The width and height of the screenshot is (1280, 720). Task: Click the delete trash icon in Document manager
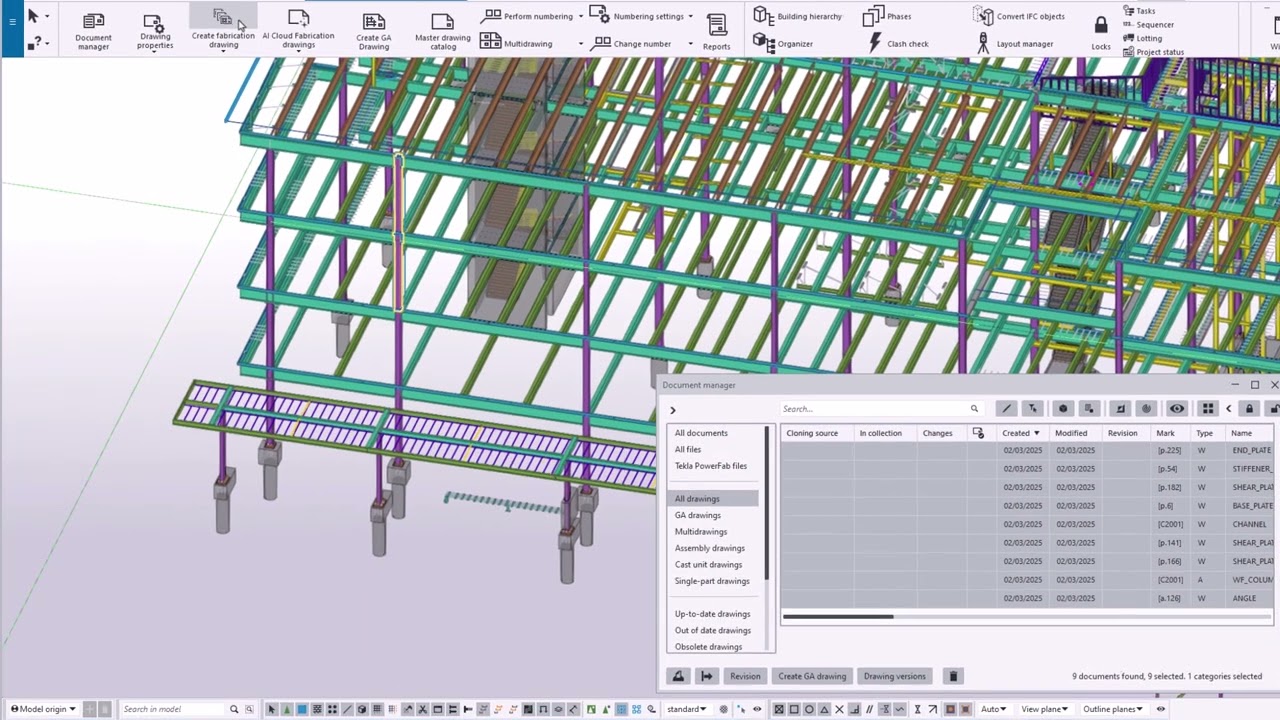pyautogui.click(x=953, y=676)
